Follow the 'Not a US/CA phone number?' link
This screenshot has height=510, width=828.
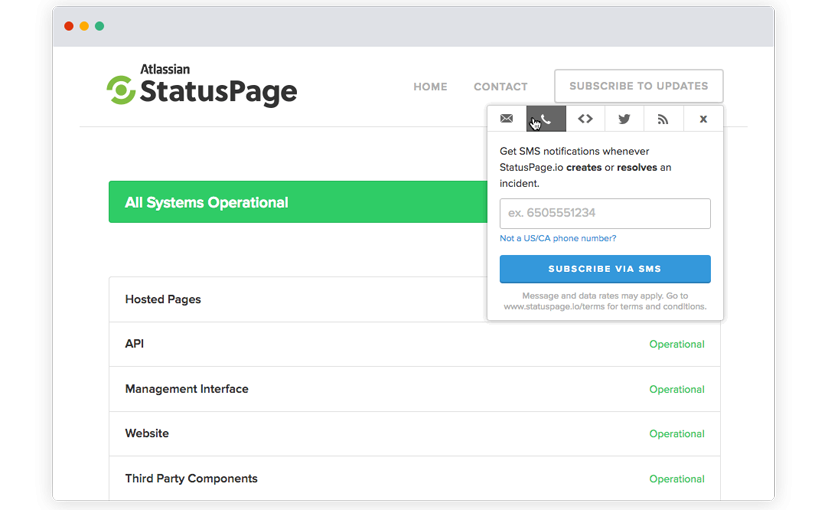coord(558,238)
